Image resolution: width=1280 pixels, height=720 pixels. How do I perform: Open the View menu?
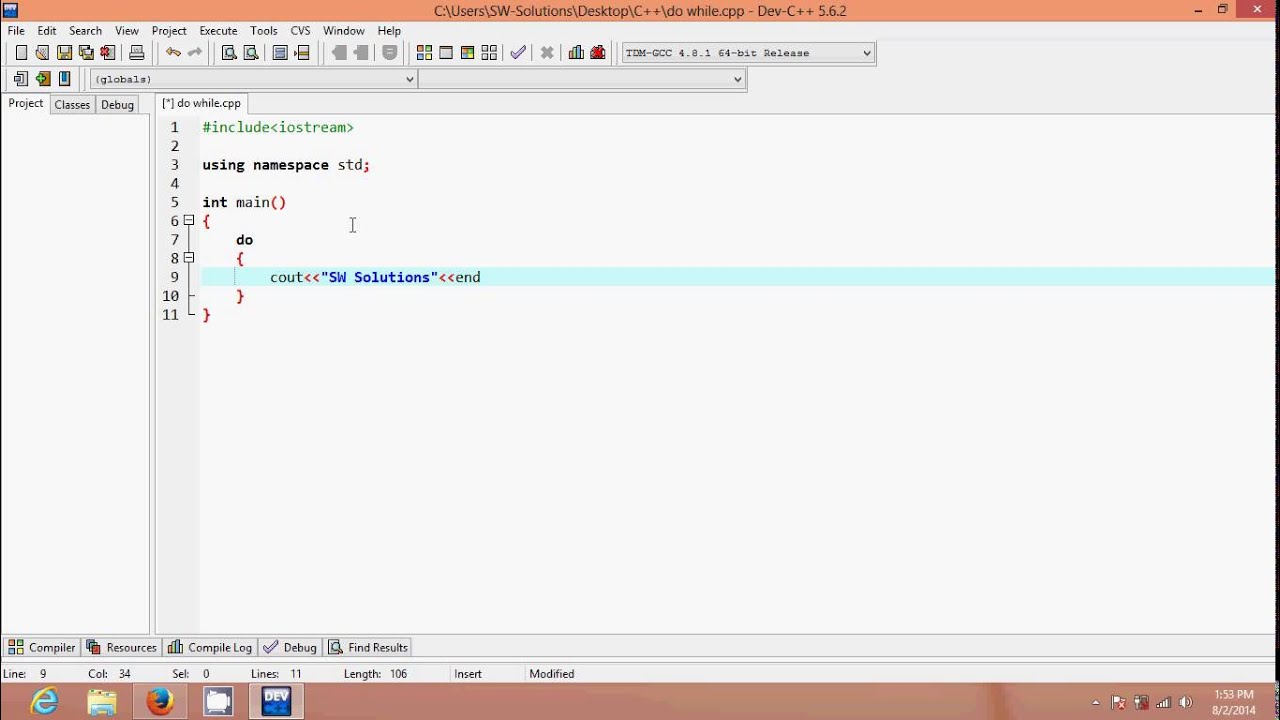(x=127, y=31)
